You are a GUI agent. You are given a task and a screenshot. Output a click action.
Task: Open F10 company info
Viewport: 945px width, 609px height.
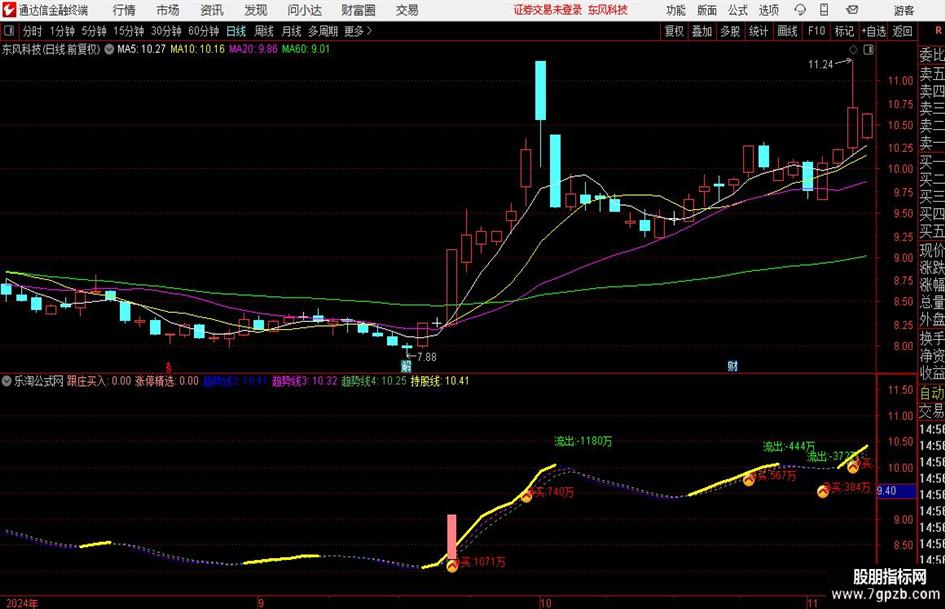[816, 31]
